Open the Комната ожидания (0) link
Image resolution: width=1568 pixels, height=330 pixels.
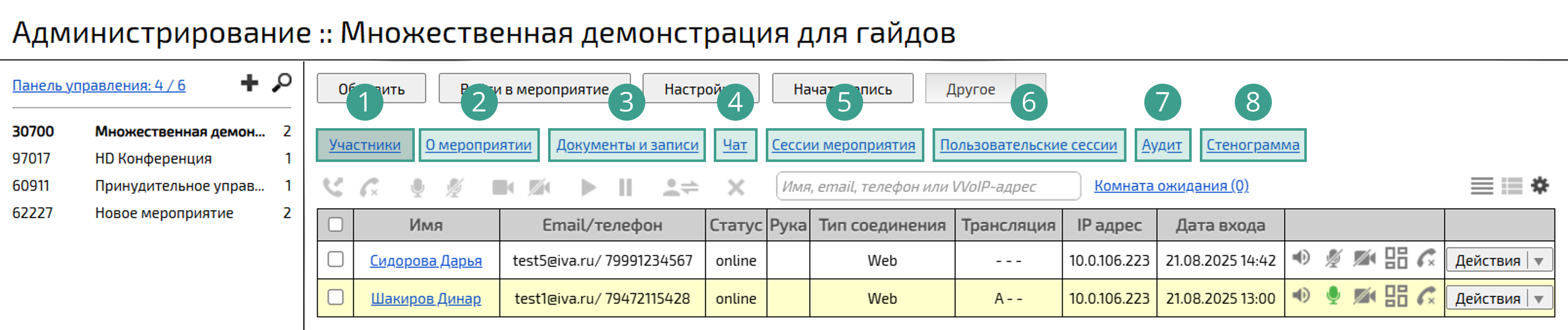pyautogui.click(x=1171, y=186)
